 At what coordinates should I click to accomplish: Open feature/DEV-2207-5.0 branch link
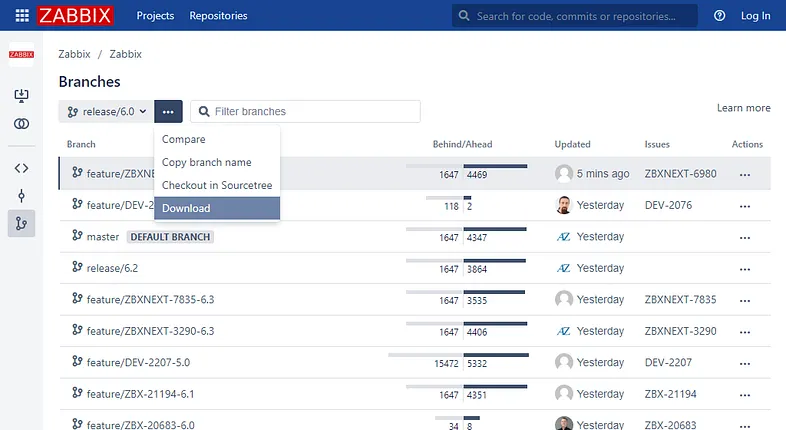click(138, 362)
